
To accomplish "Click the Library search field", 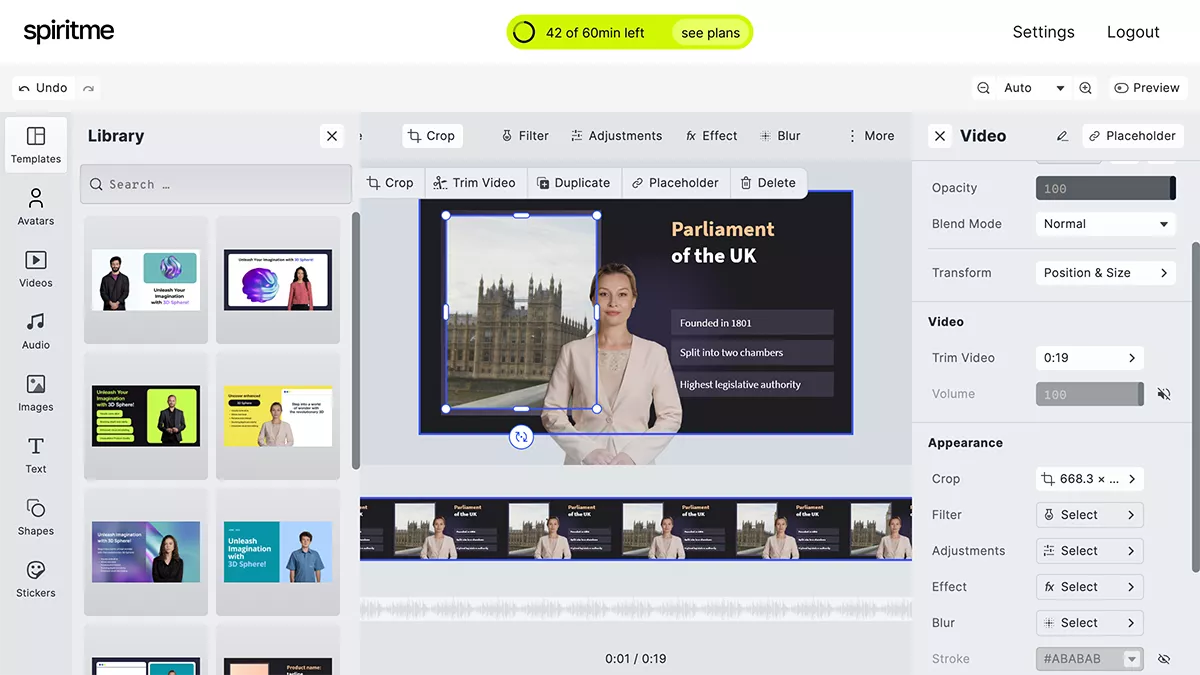I will tap(216, 184).
